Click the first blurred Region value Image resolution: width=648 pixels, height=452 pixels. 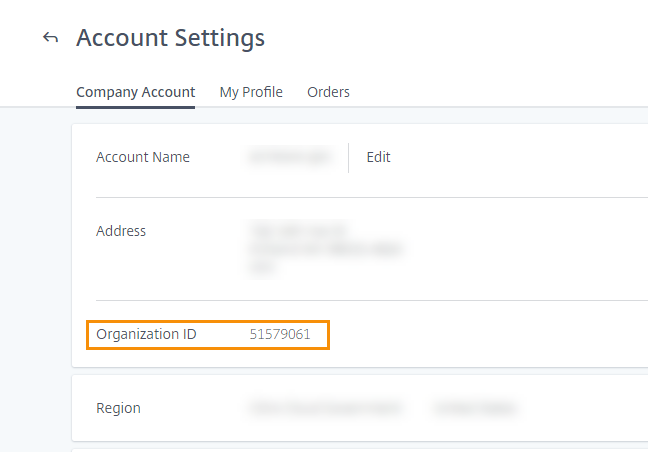pyautogui.click(x=324, y=408)
